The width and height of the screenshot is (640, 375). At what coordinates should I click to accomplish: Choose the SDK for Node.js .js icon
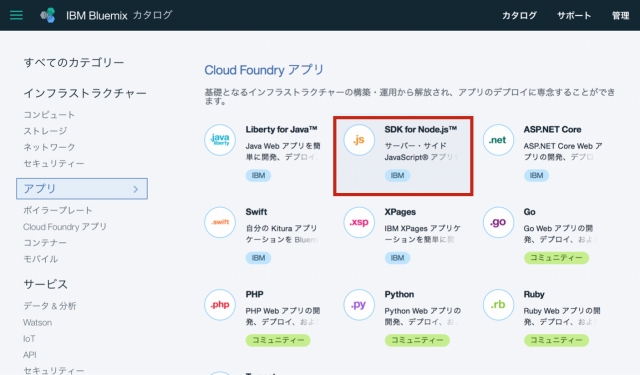359,140
